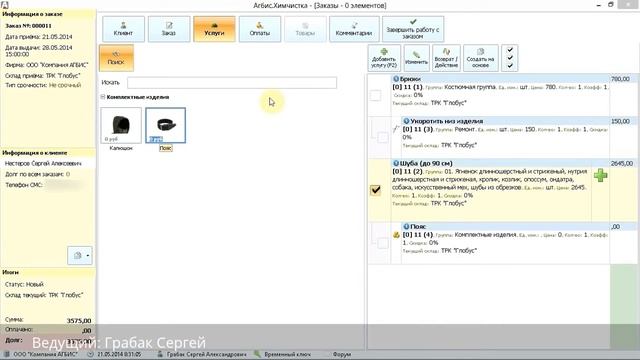Click info icon beside Шуба (до 90 см)

tap(396, 163)
